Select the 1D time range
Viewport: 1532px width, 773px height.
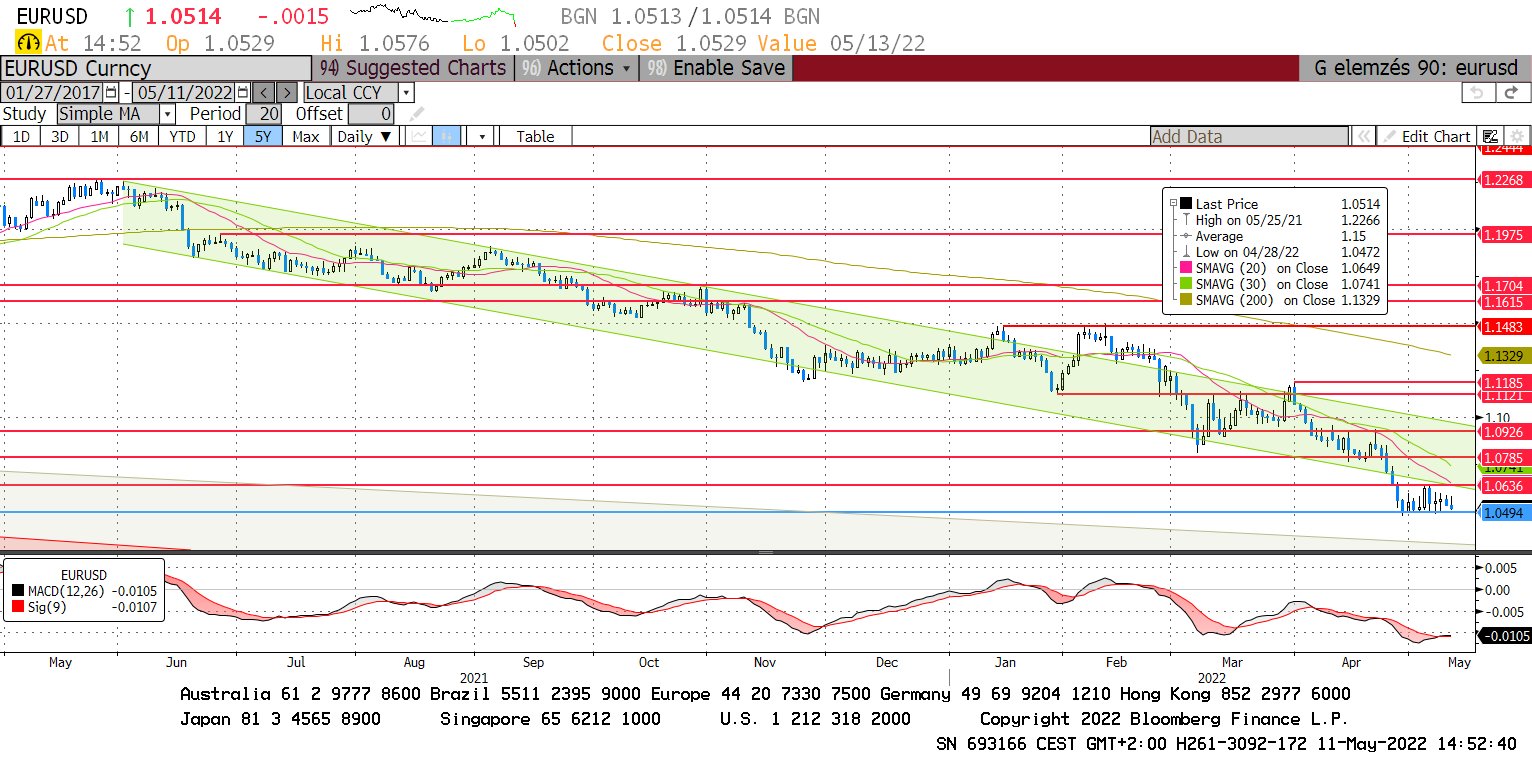tap(20, 136)
